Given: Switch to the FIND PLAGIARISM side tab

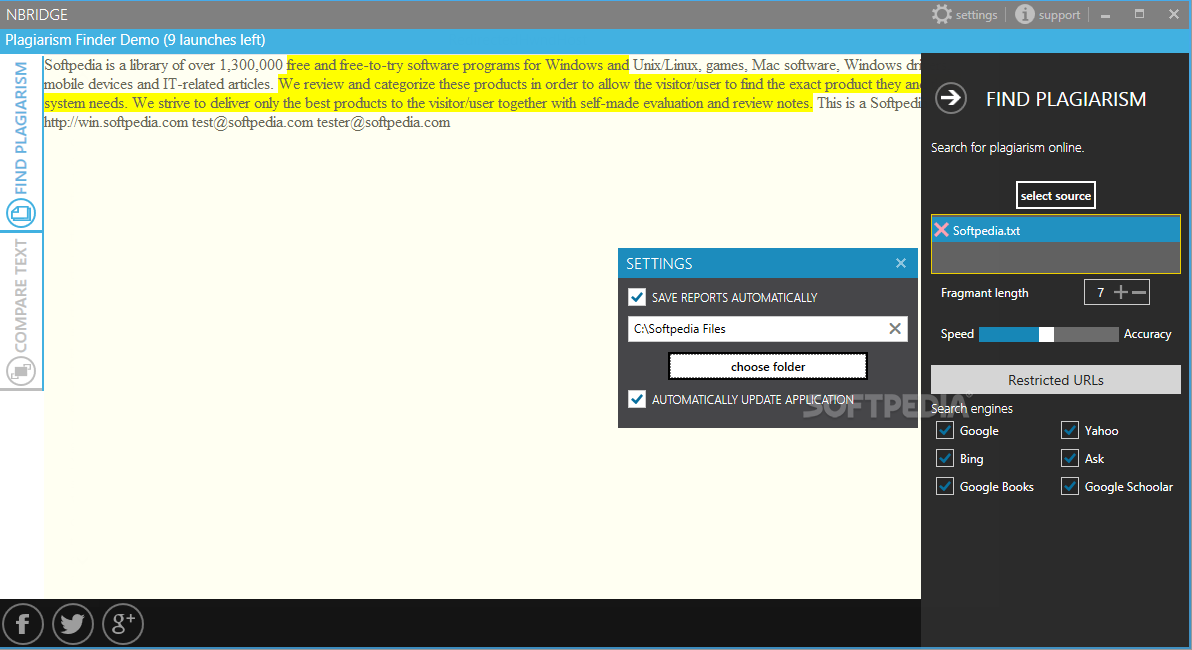Looking at the screenshot, I should (x=21, y=143).
